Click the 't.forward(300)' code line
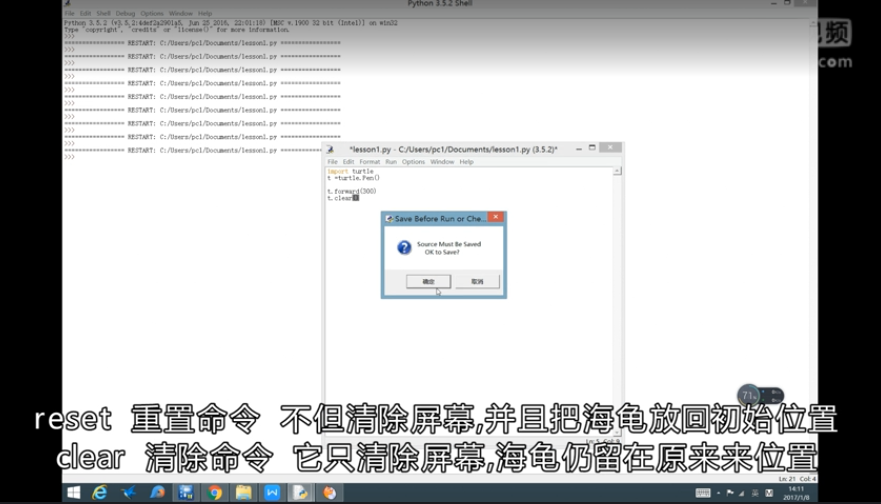This screenshot has height=504, width=881. (x=352, y=192)
